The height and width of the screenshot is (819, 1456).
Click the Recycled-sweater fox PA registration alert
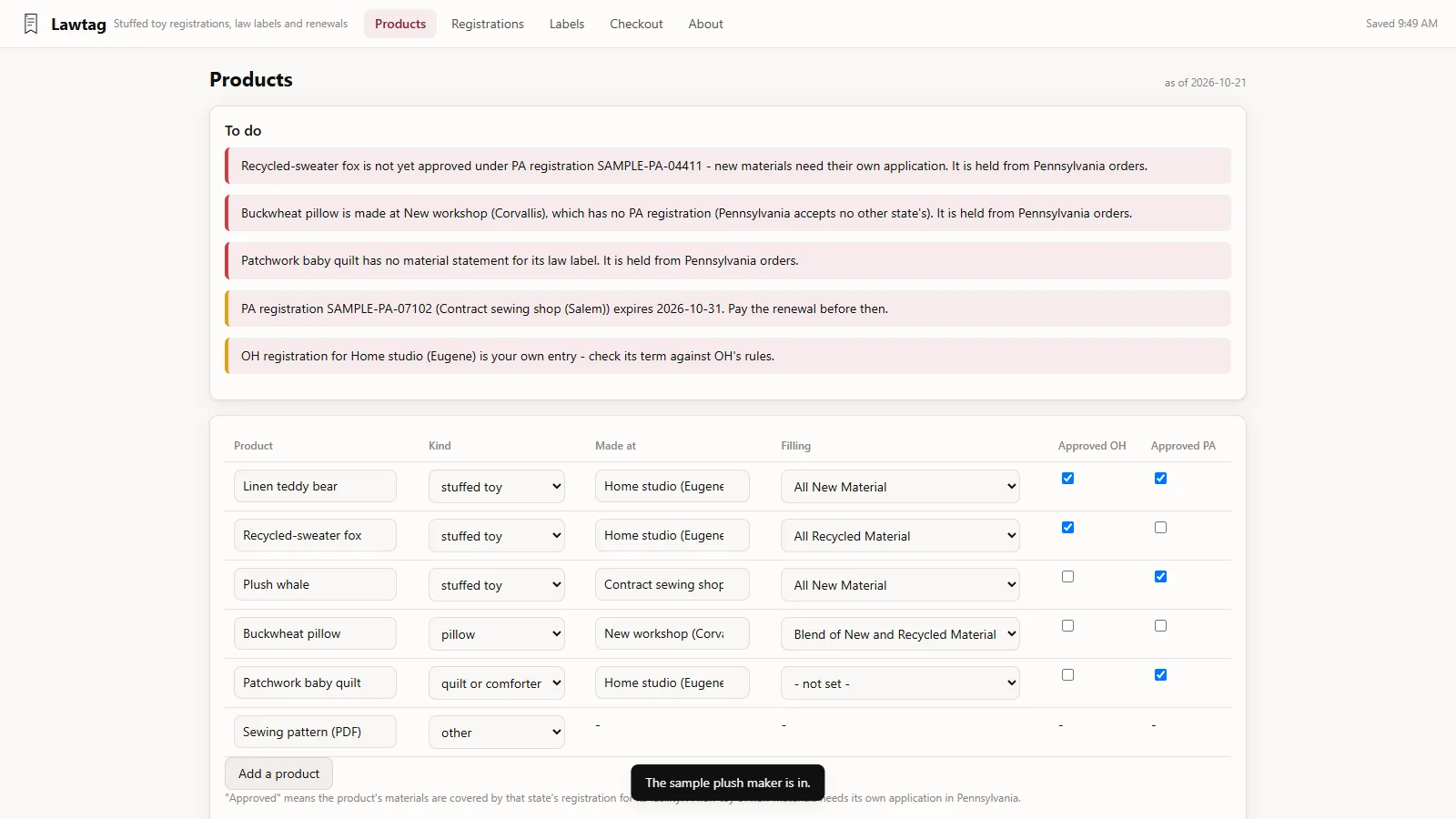pos(728,166)
